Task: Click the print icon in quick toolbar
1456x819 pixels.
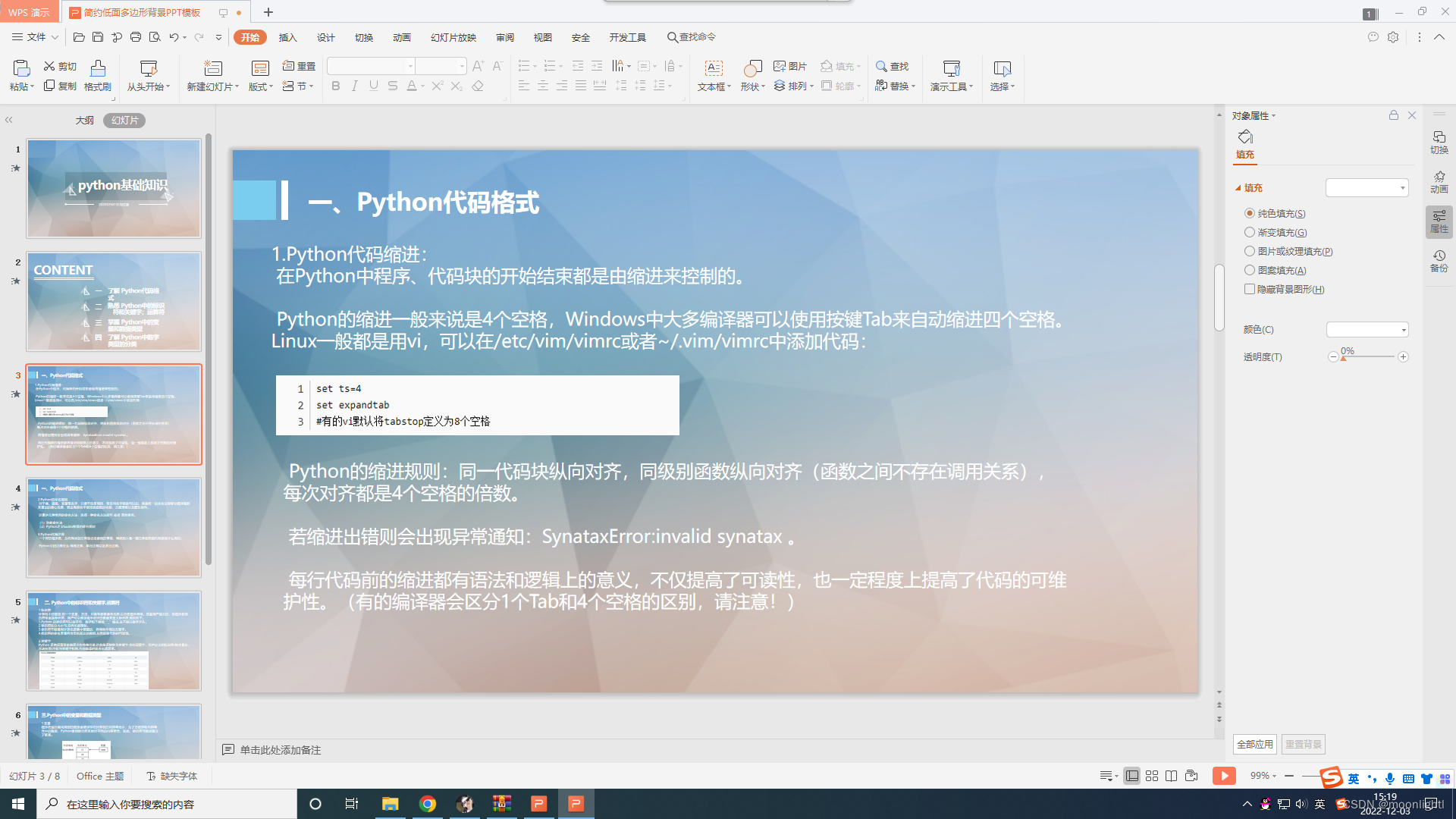Action: [x=136, y=37]
